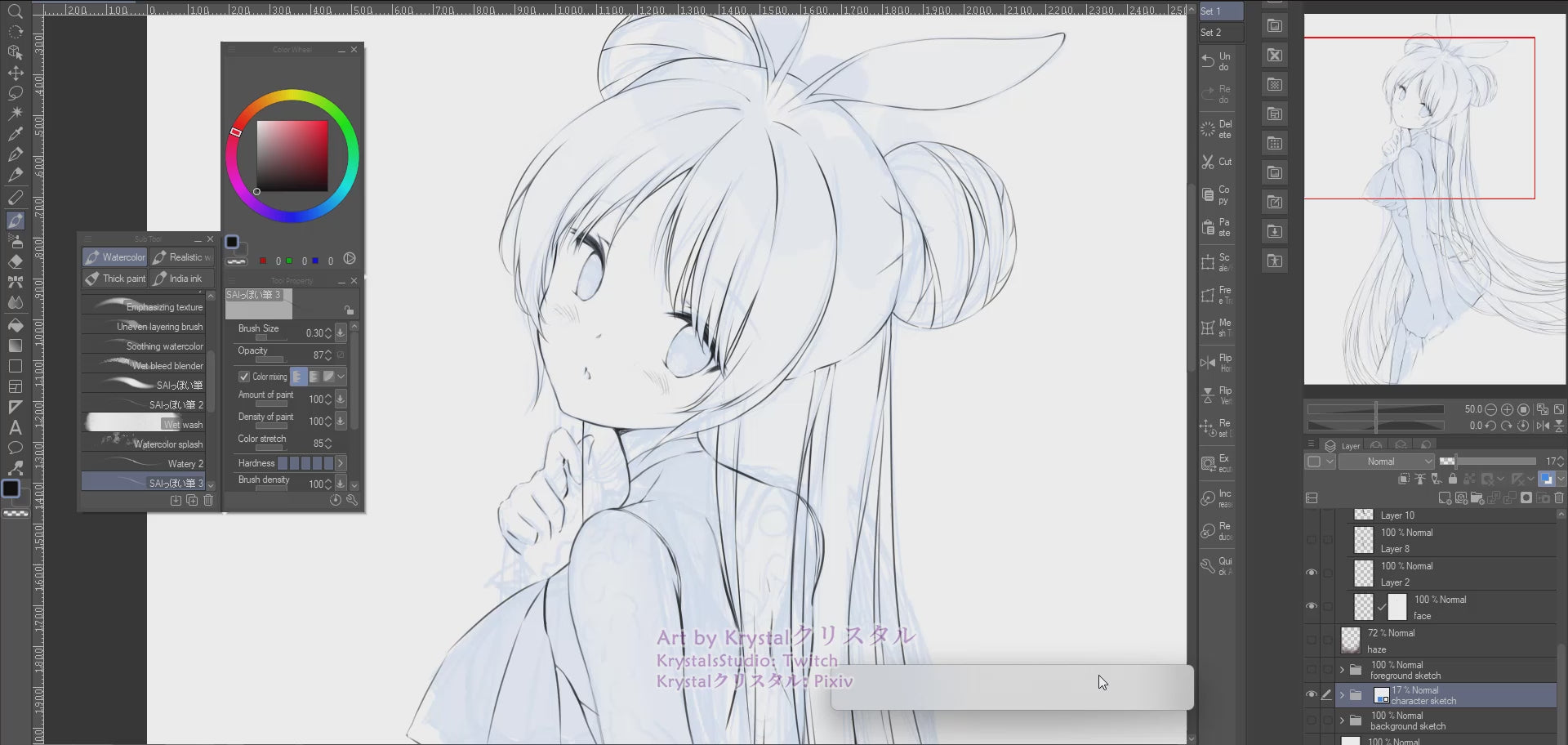Select the Fill bucket tool

(15, 324)
